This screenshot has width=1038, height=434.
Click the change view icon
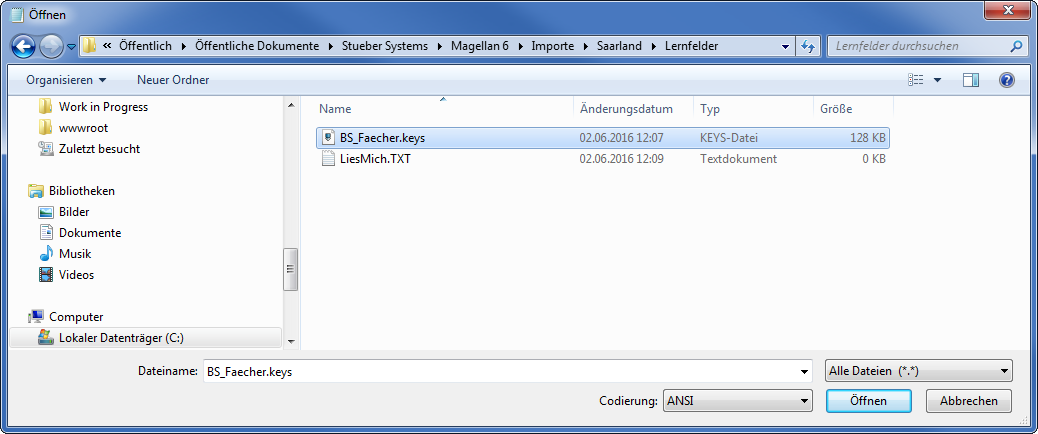click(x=916, y=80)
